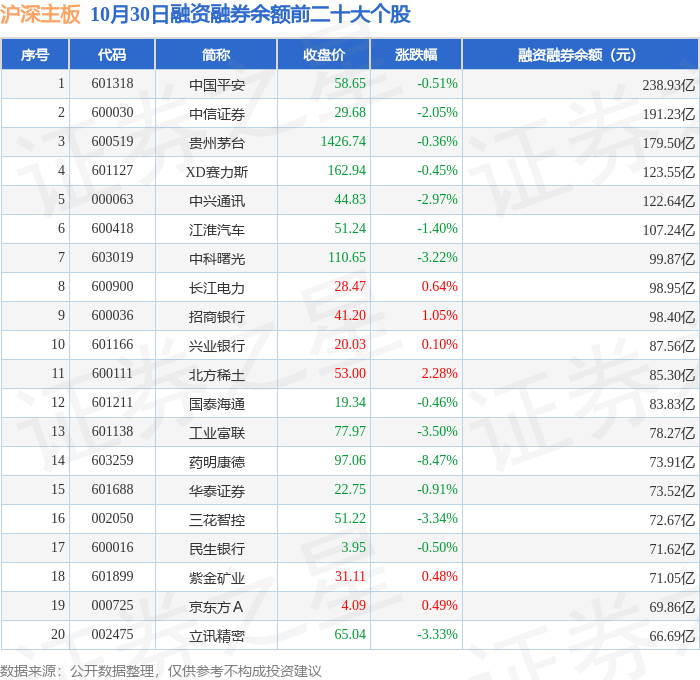Click stock name 京东方A

click(216, 607)
